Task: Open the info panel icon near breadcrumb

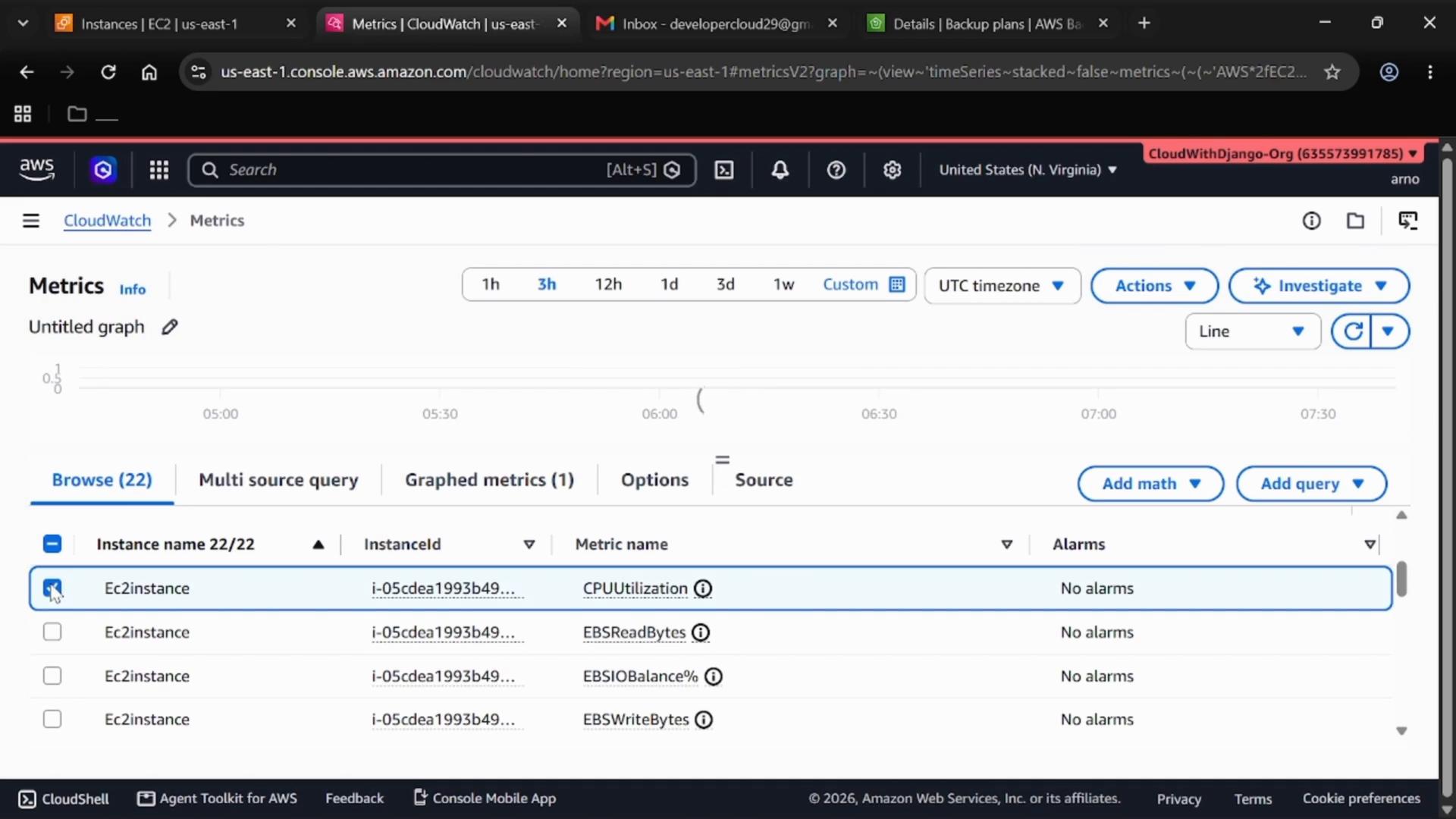Action: pos(1311,221)
